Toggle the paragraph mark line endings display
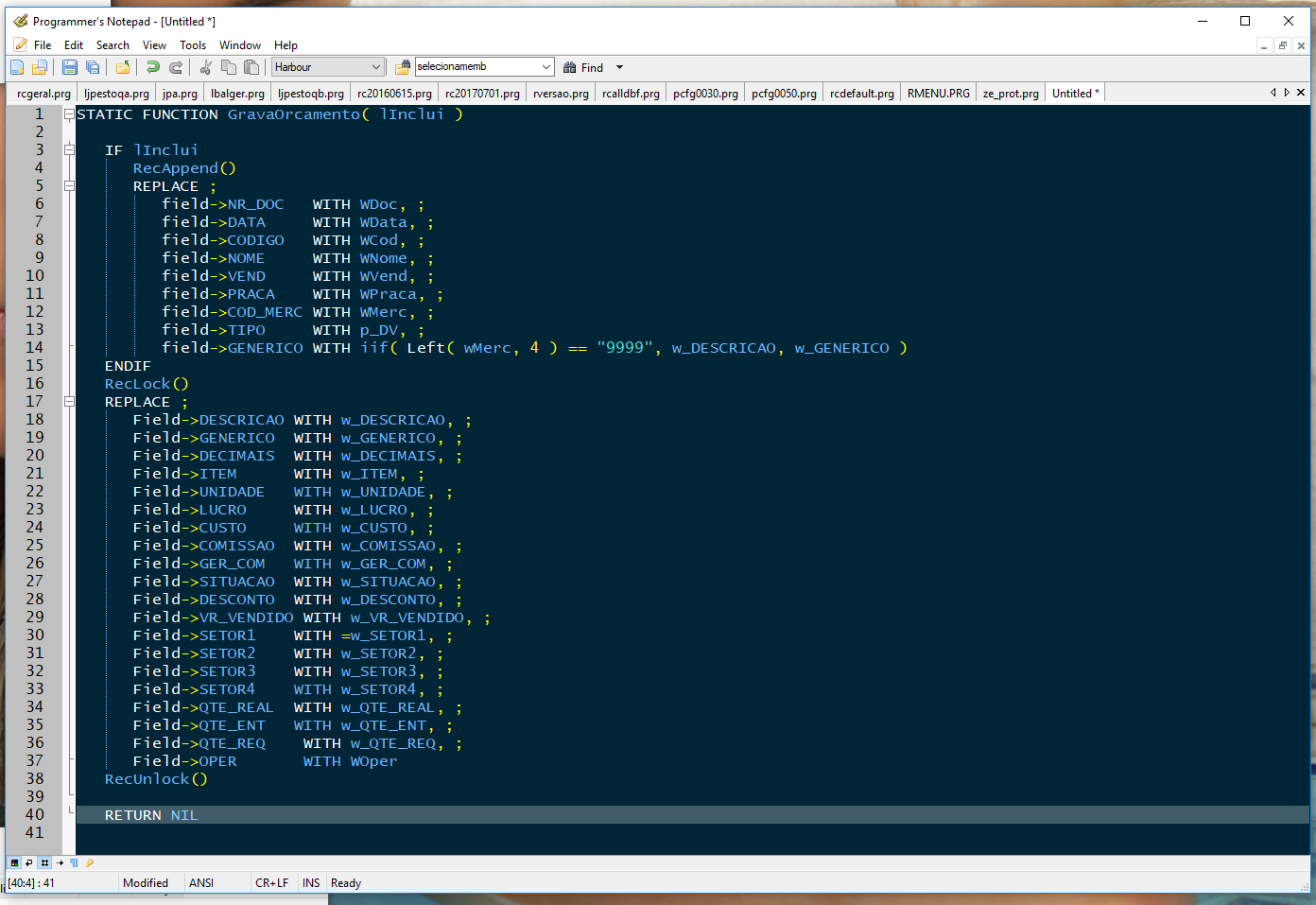1316x905 pixels. [74, 862]
